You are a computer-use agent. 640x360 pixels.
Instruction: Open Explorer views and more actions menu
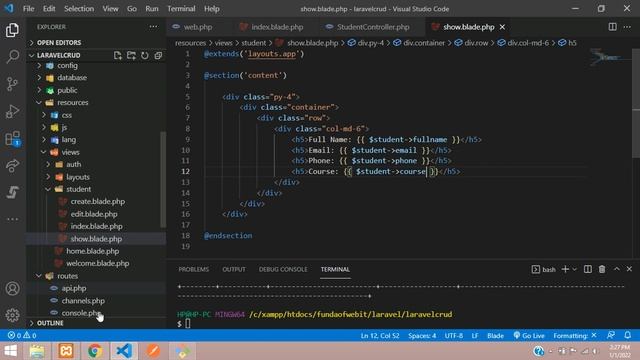[153, 27]
